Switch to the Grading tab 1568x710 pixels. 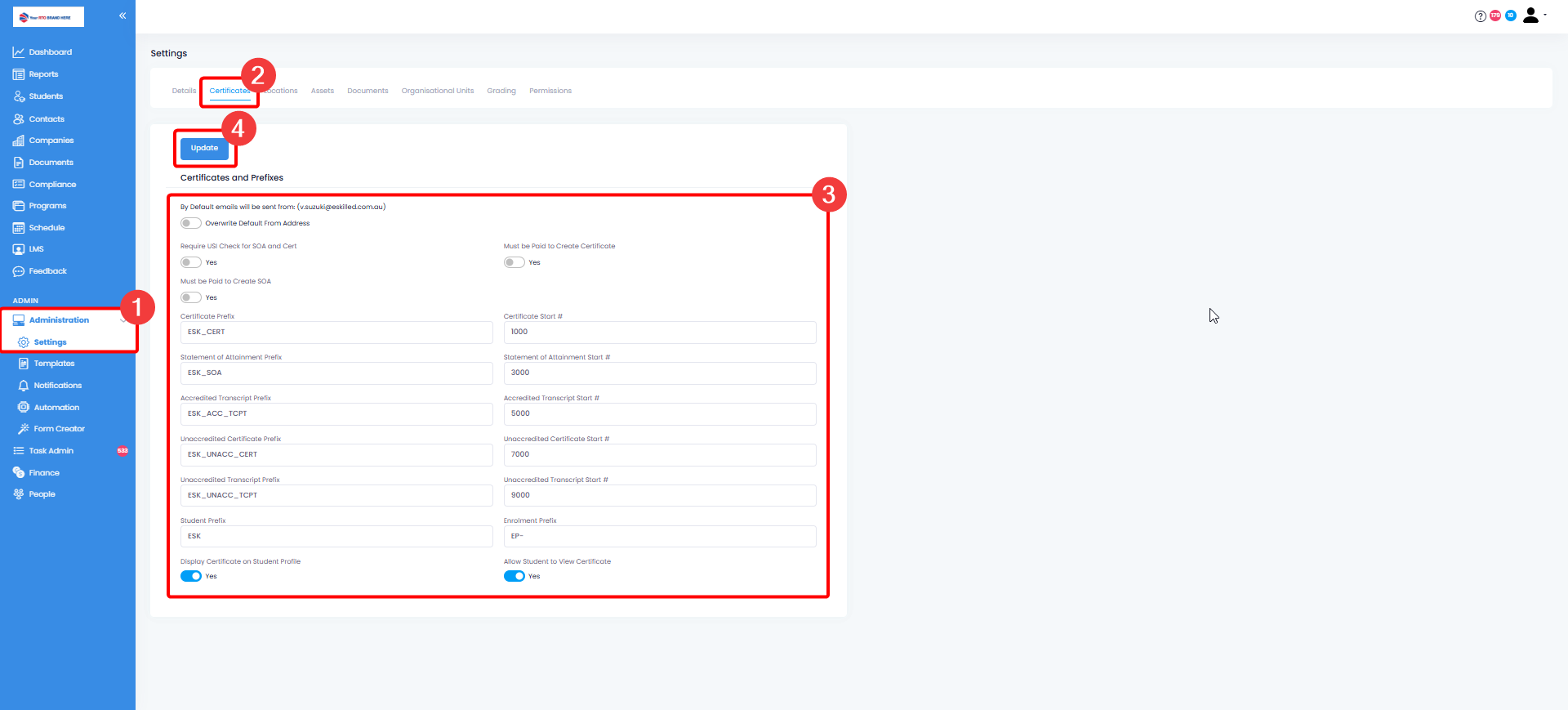point(501,91)
